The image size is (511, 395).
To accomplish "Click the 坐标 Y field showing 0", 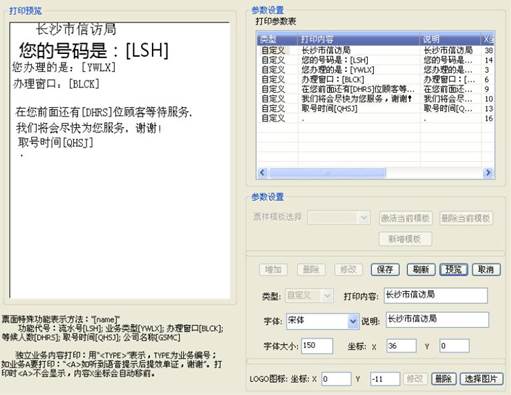I will click(x=454, y=346).
